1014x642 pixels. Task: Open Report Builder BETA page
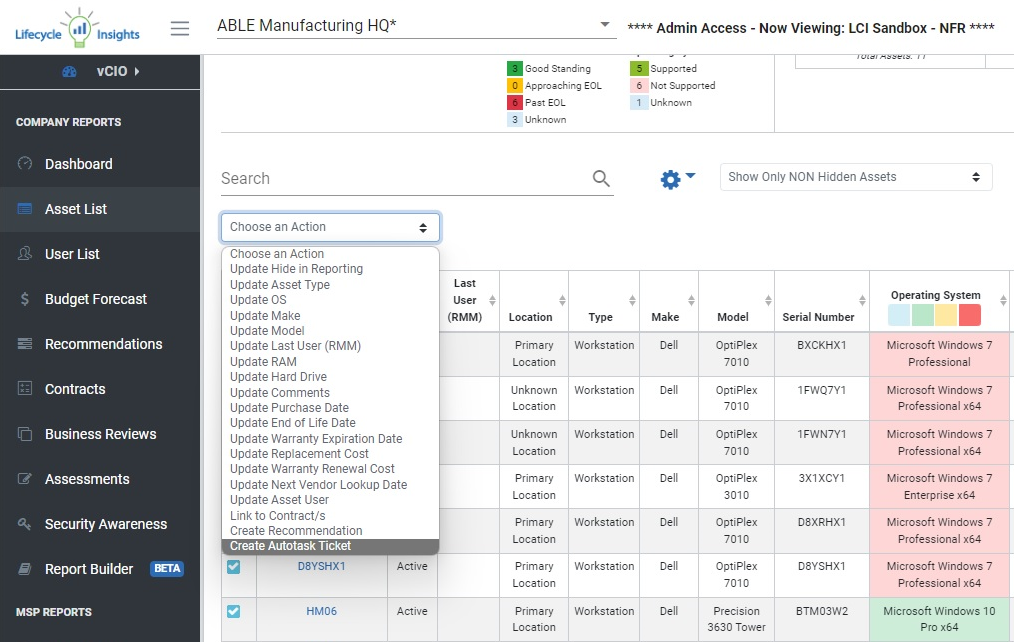(x=100, y=569)
